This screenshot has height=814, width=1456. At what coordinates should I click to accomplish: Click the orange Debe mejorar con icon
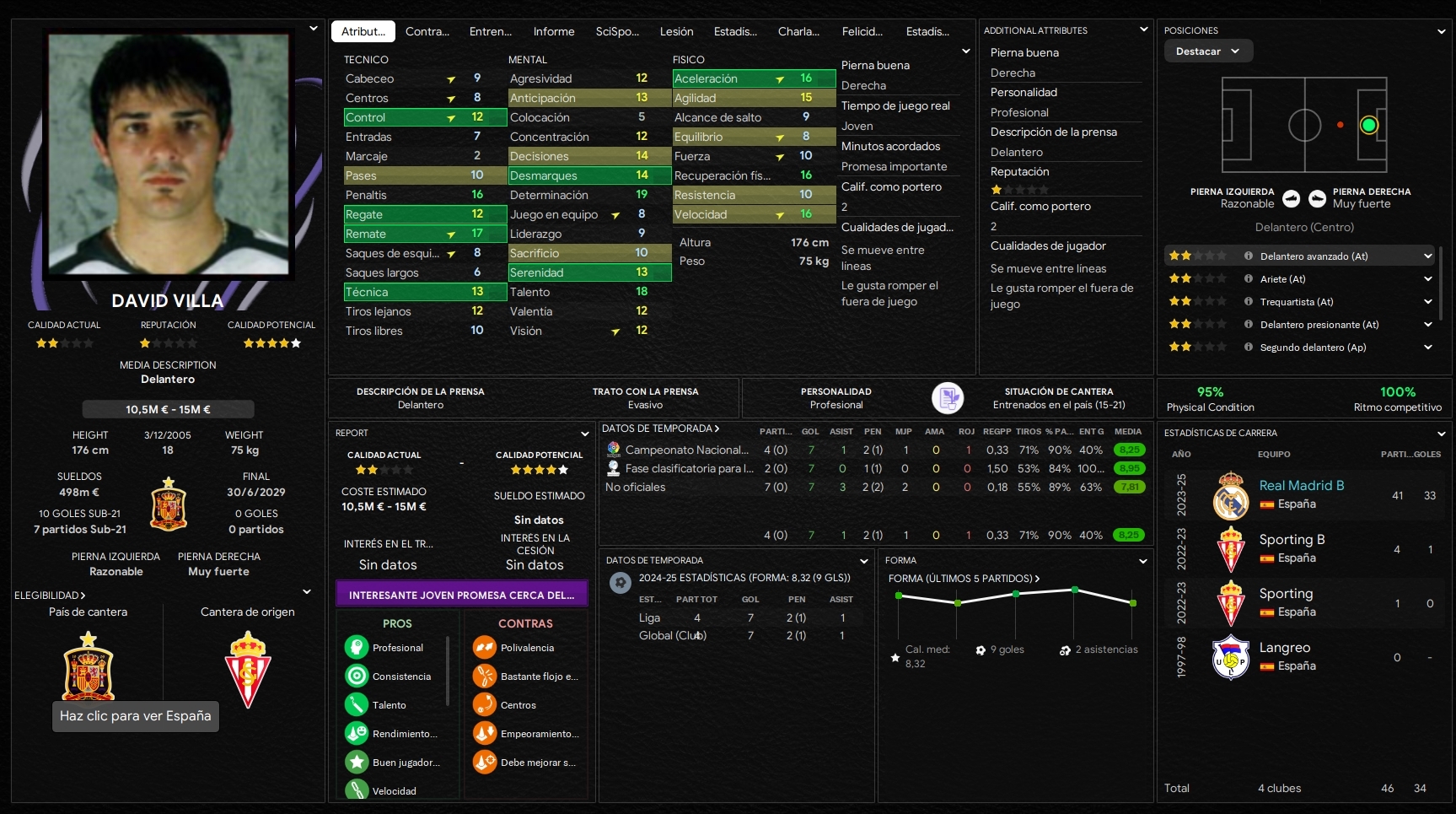click(x=485, y=762)
